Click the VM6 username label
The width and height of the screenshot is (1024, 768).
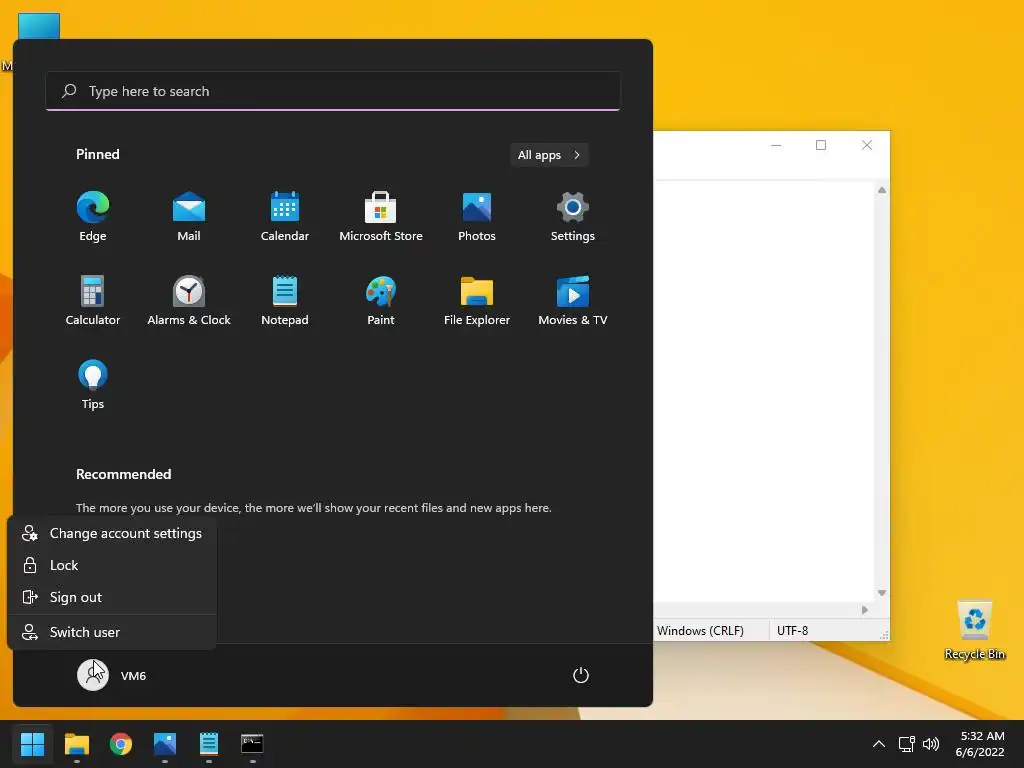133,676
